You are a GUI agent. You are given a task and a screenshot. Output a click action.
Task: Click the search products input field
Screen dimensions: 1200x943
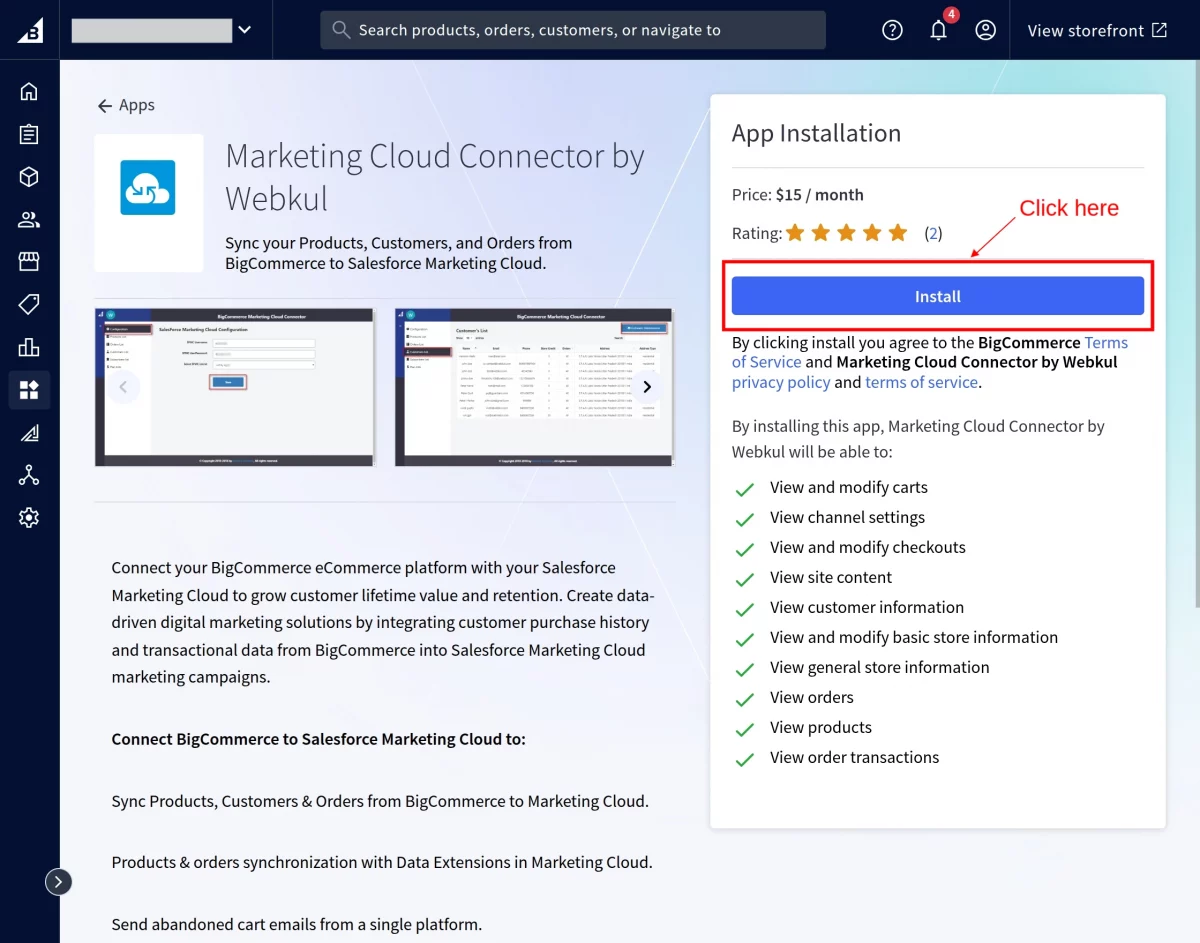(573, 30)
